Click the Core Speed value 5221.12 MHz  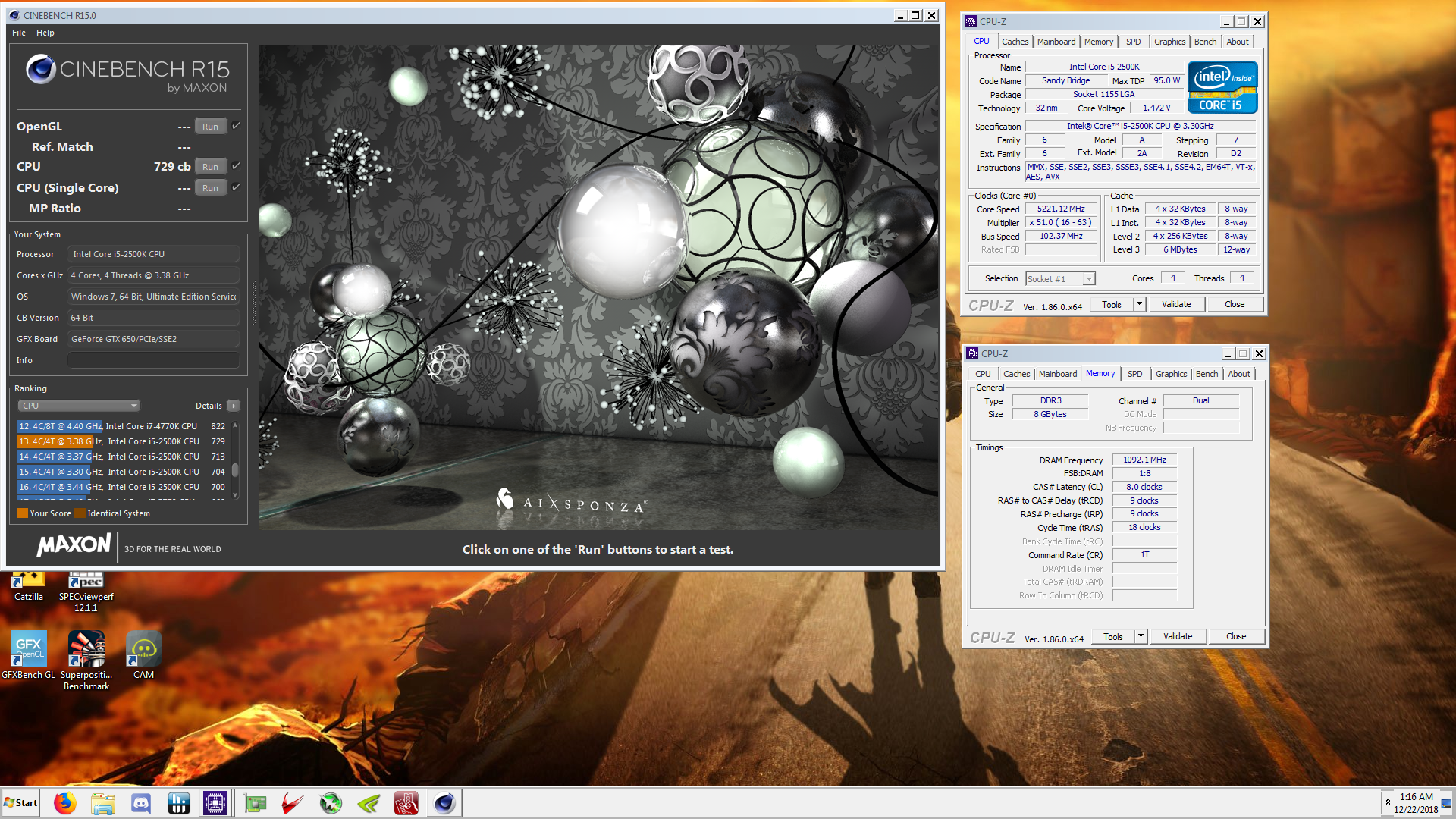coord(1061,209)
